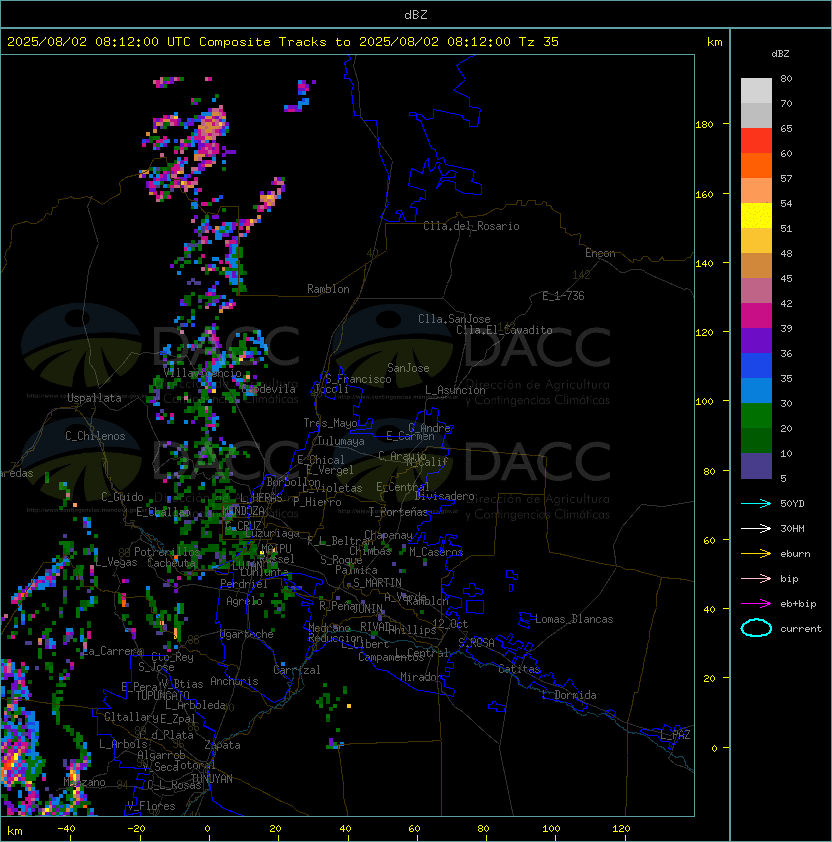
Task: Pick the light gray 70-80 dBZ swatch
Action: (756, 91)
